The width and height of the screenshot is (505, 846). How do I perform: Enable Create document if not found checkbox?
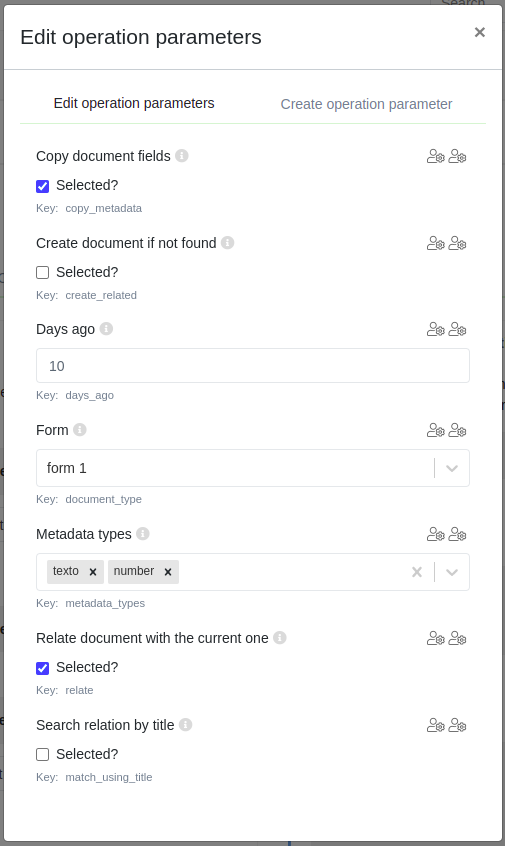pyautogui.click(x=43, y=272)
